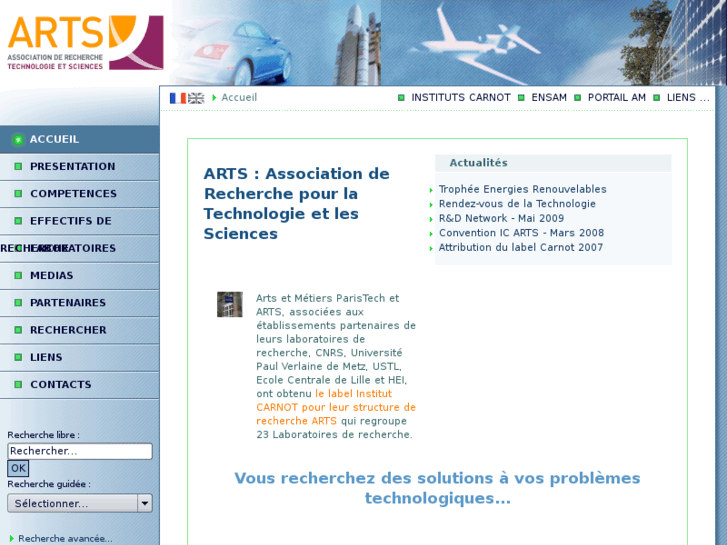This screenshot has width=727, height=545.
Task: Open the top-right LIENS ... link
Action: [688, 98]
